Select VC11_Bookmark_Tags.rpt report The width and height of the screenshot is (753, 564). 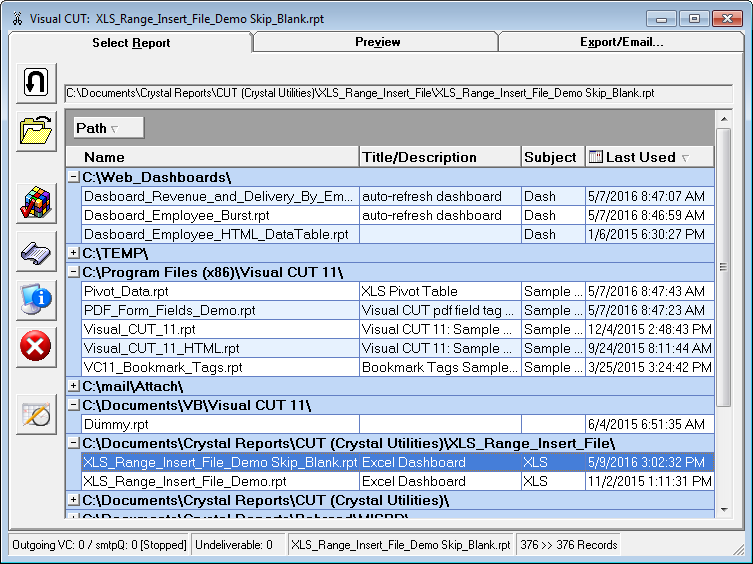point(397,367)
